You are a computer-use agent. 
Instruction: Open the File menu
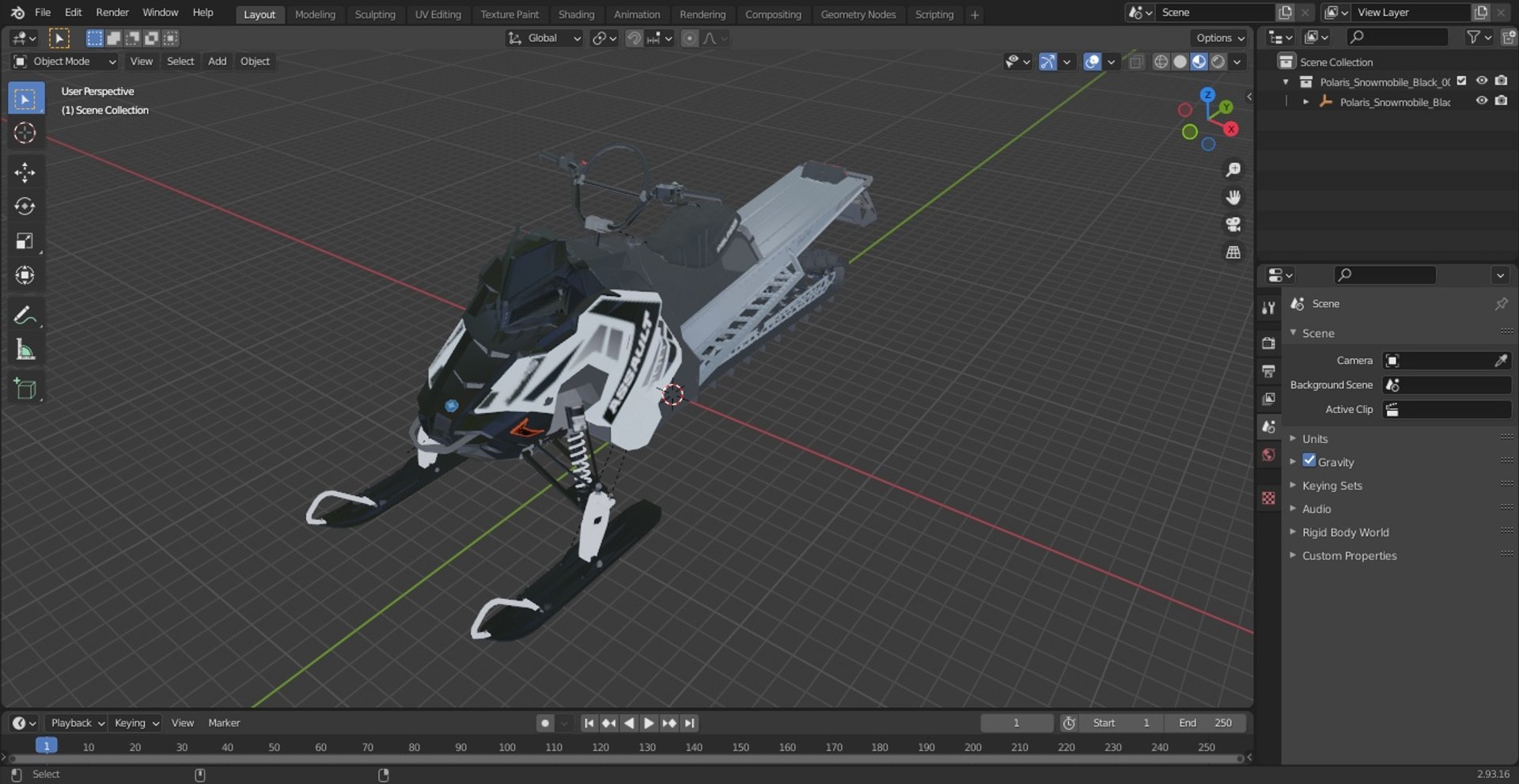[x=43, y=13]
